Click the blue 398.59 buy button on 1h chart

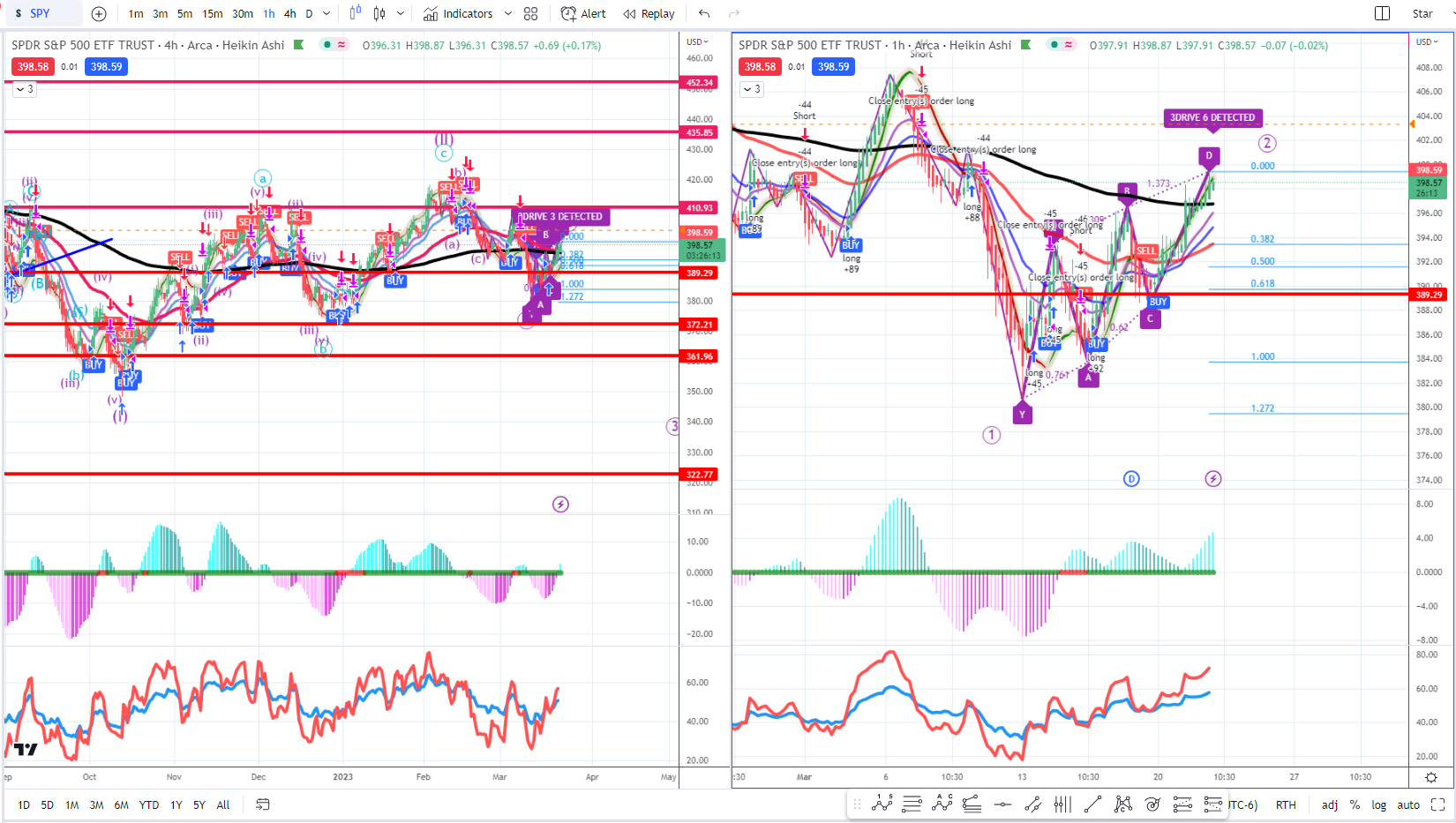(833, 66)
